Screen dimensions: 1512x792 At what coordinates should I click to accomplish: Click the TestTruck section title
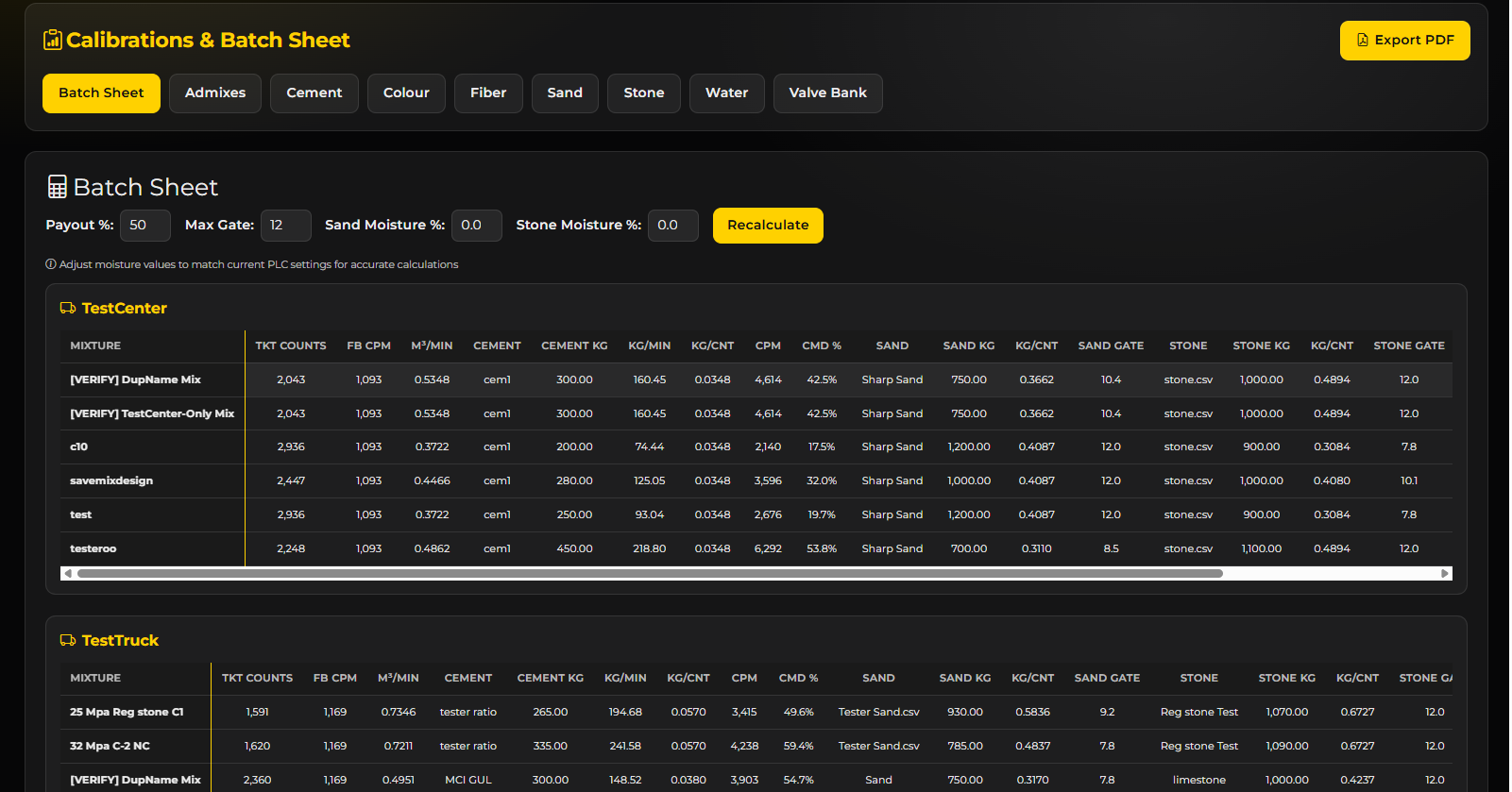tap(120, 640)
